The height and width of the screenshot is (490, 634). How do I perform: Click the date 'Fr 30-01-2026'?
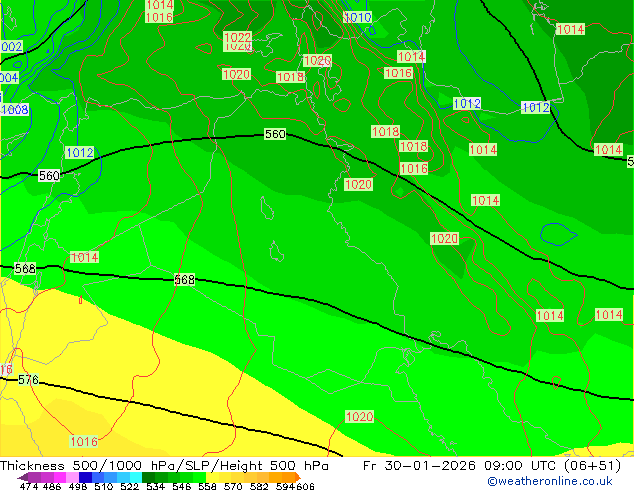click(x=419, y=466)
